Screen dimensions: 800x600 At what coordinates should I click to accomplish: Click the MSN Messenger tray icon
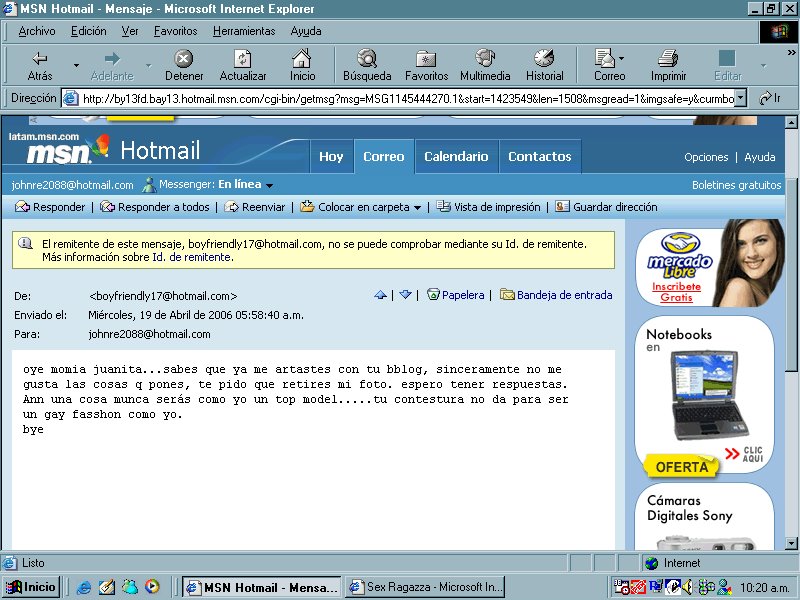pos(724,587)
